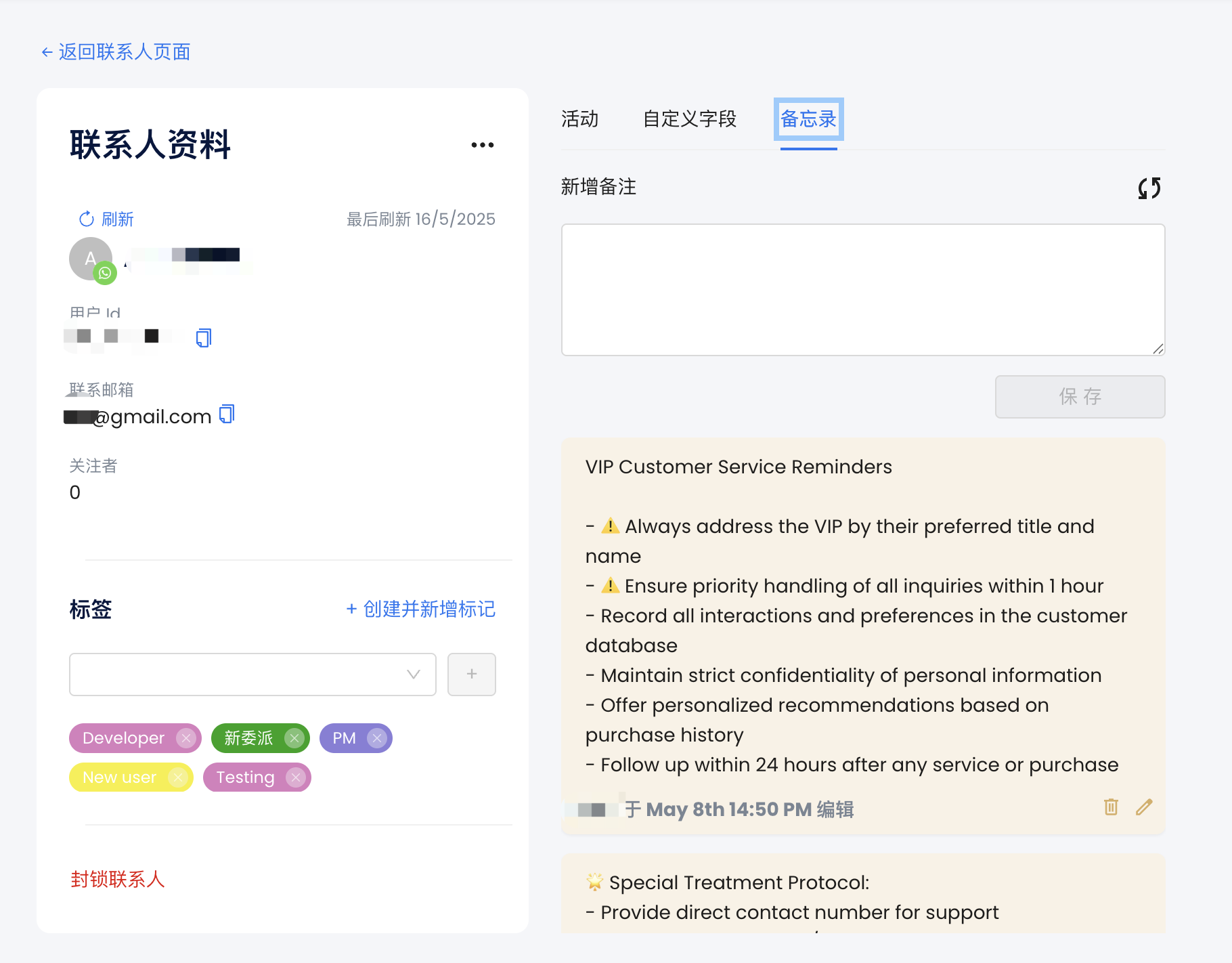This screenshot has width=1232, height=963.
Task: Switch to the 活动 tab
Action: tap(579, 119)
